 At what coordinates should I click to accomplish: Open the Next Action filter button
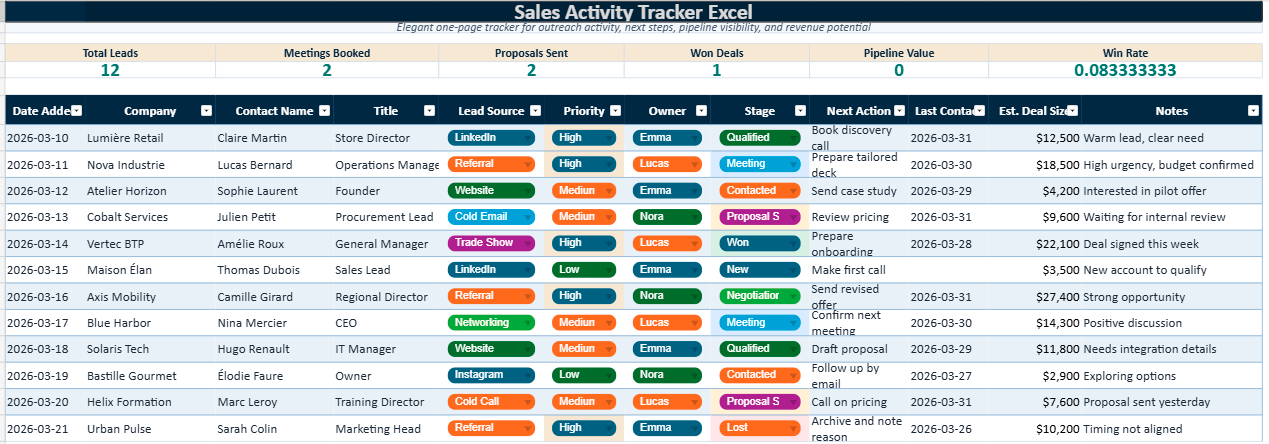(900, 111)
